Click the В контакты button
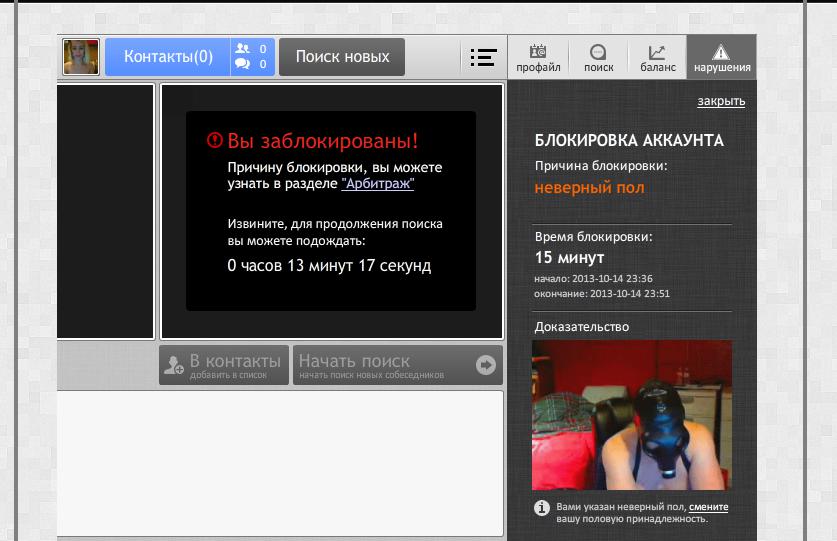The width and height of the screenshot is (837, 541). [x=224, y=365]
